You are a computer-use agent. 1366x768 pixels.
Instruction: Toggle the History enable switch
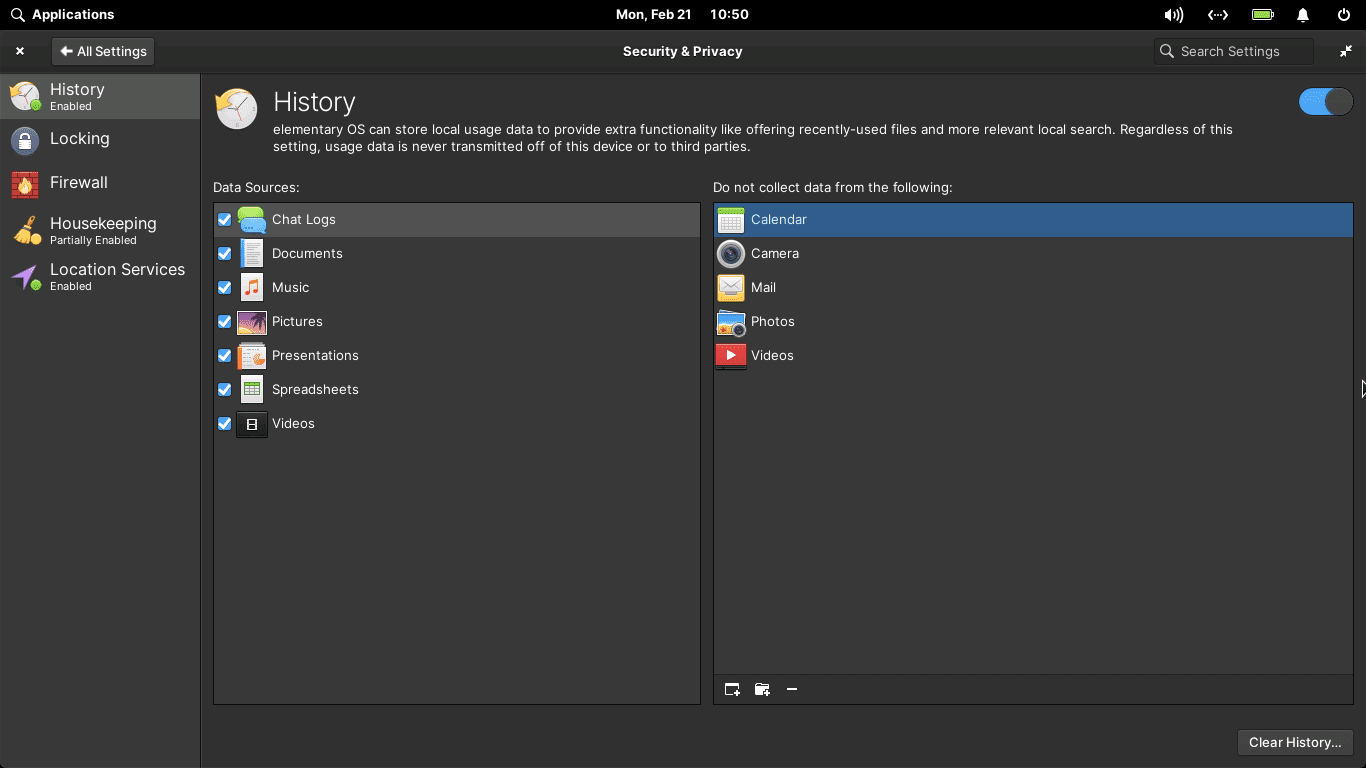coord(1325,102)
